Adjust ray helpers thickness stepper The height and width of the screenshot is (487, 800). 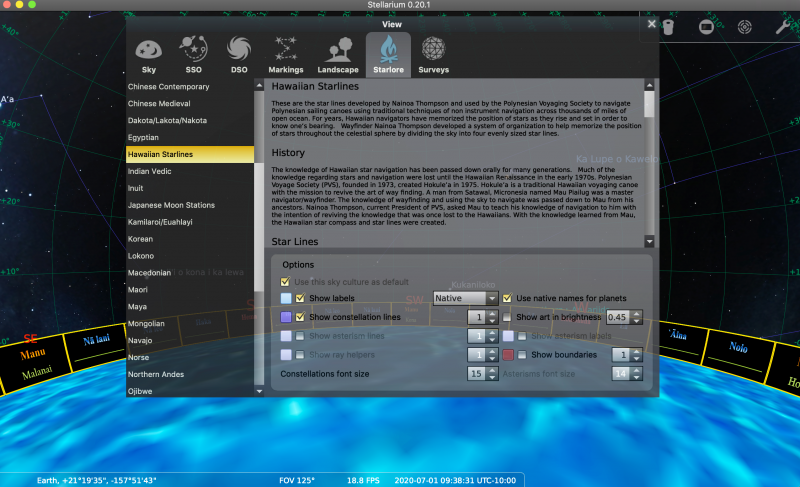[x=482, y=355]
